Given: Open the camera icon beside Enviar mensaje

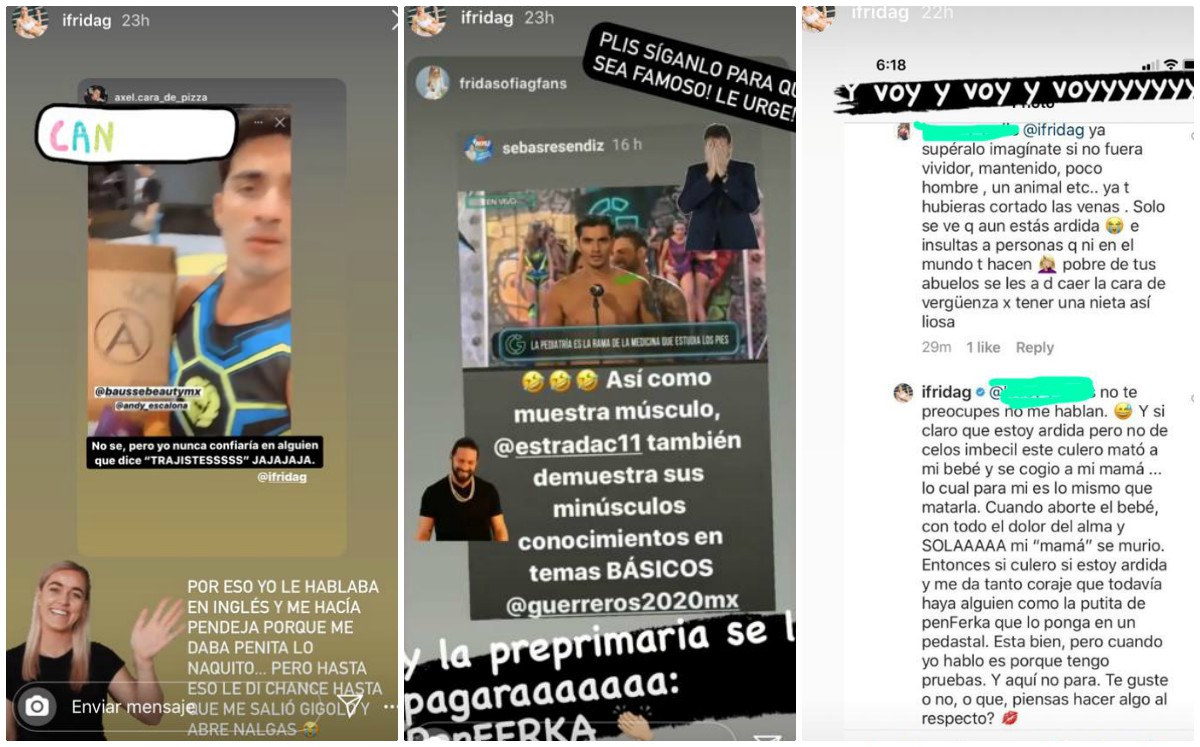Looking at the screenshot, I should [x=37, y=707].
